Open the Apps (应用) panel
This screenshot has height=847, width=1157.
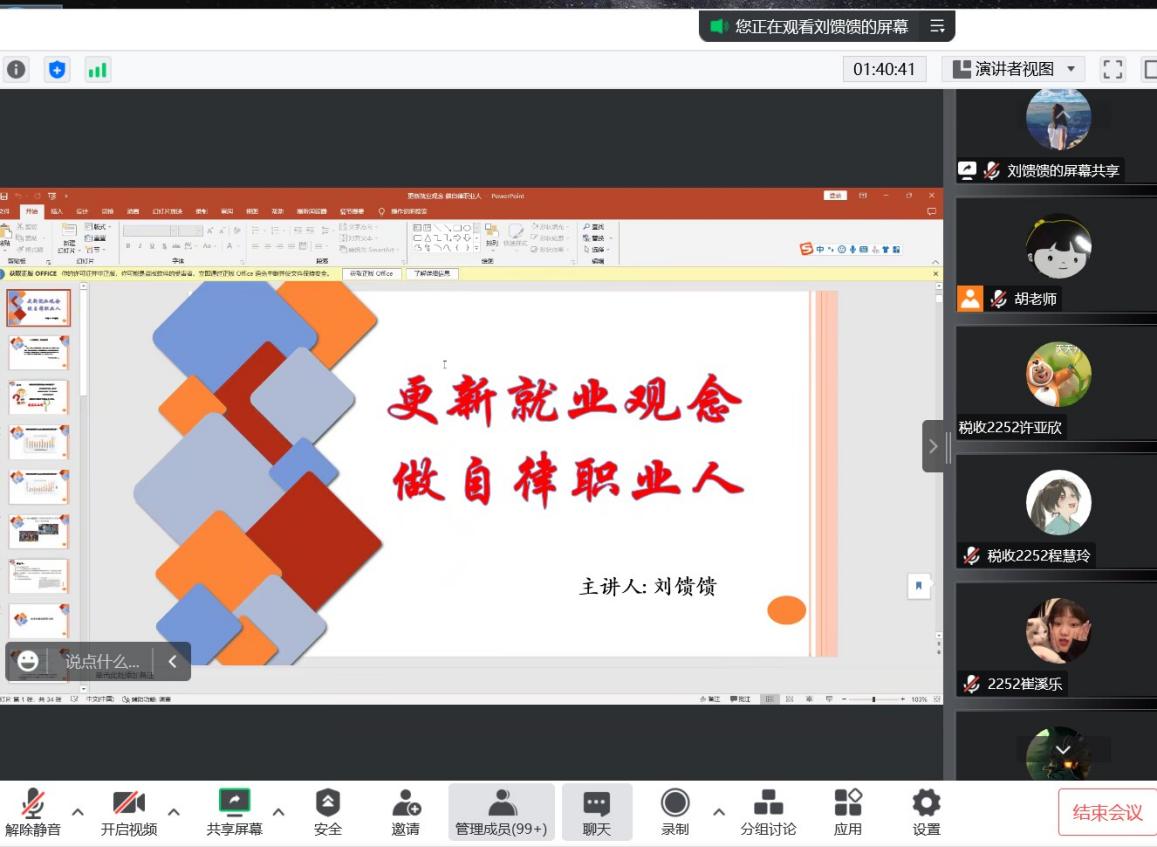point(847,812)
